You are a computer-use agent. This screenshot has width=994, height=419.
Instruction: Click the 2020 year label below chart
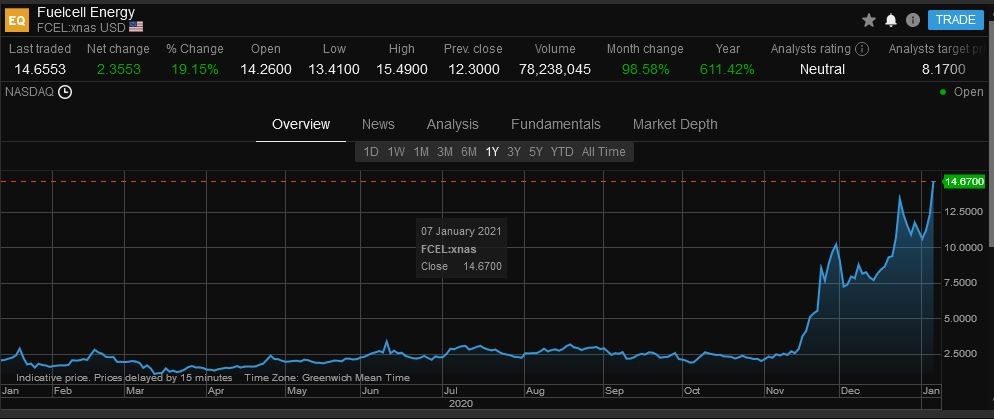point(461,403)
